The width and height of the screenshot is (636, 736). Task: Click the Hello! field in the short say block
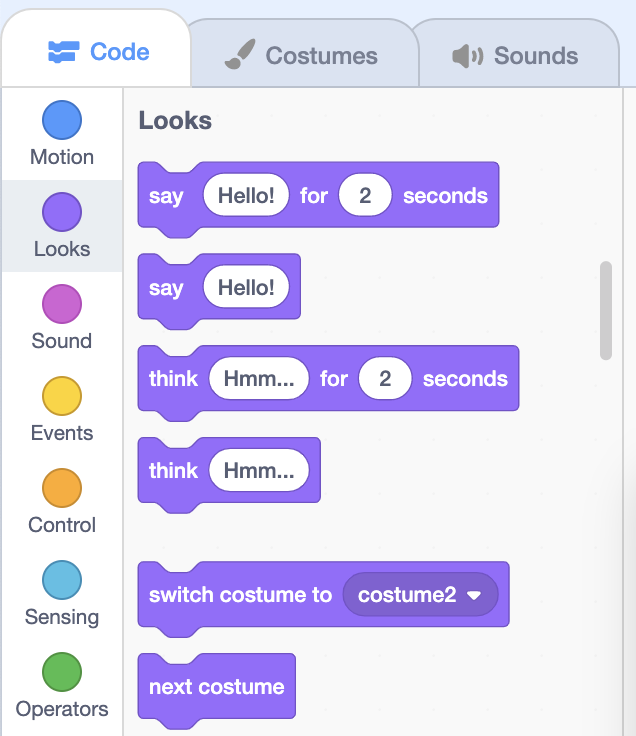(x=246, y=287)
